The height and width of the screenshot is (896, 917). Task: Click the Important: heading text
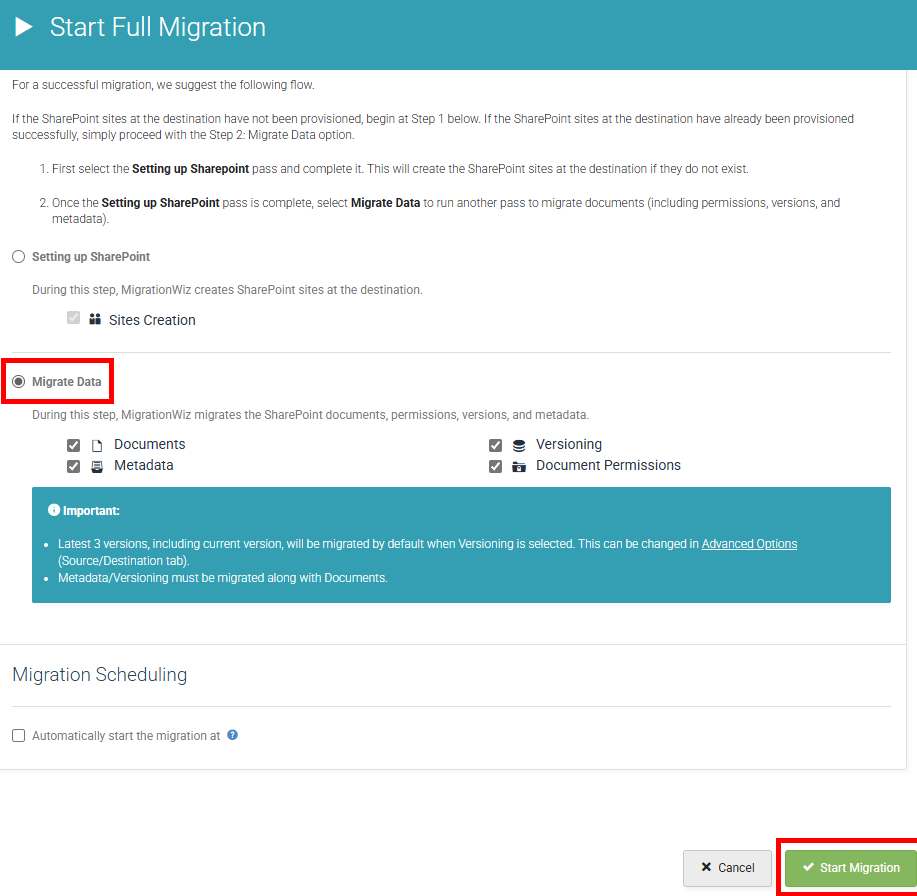[x=91, y=511]
